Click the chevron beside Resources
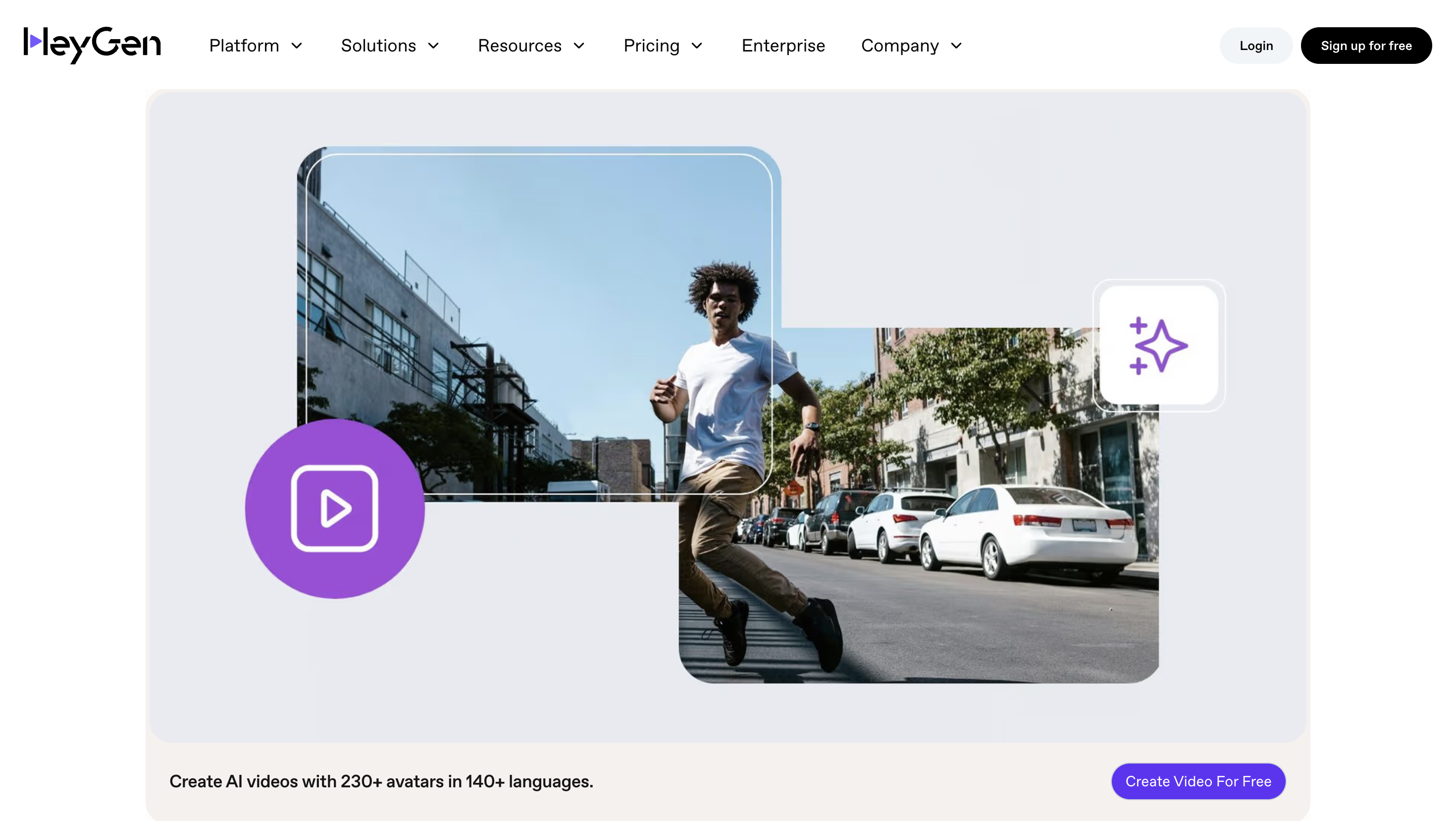1456x821 pixels. click(x=579, y=47)
